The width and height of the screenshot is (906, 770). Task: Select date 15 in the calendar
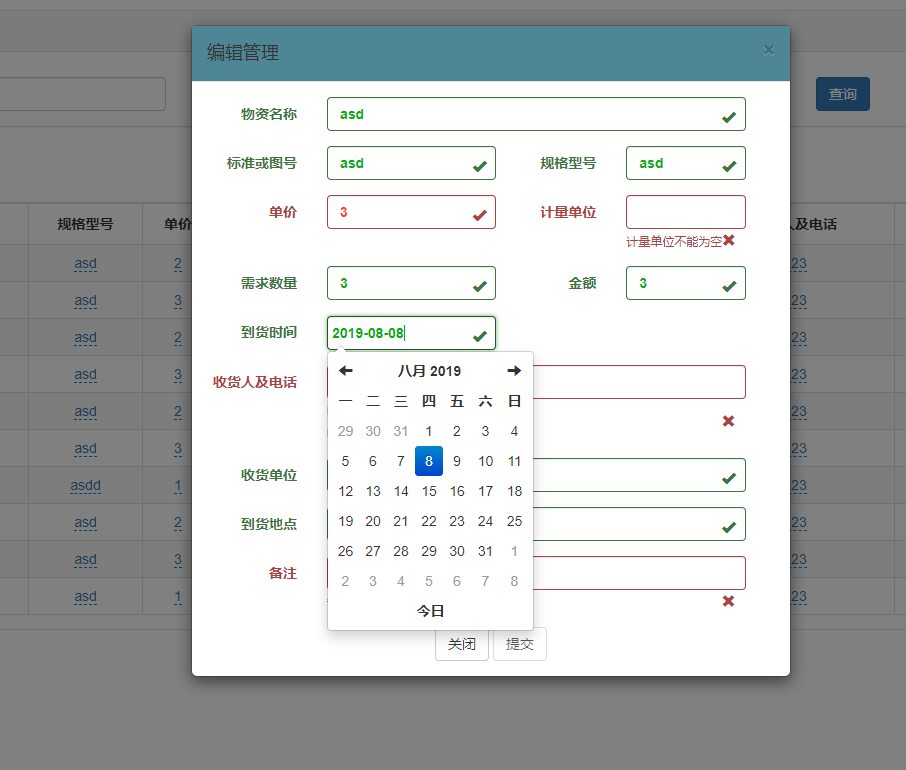pyautogui.click(x=428, y=491)
